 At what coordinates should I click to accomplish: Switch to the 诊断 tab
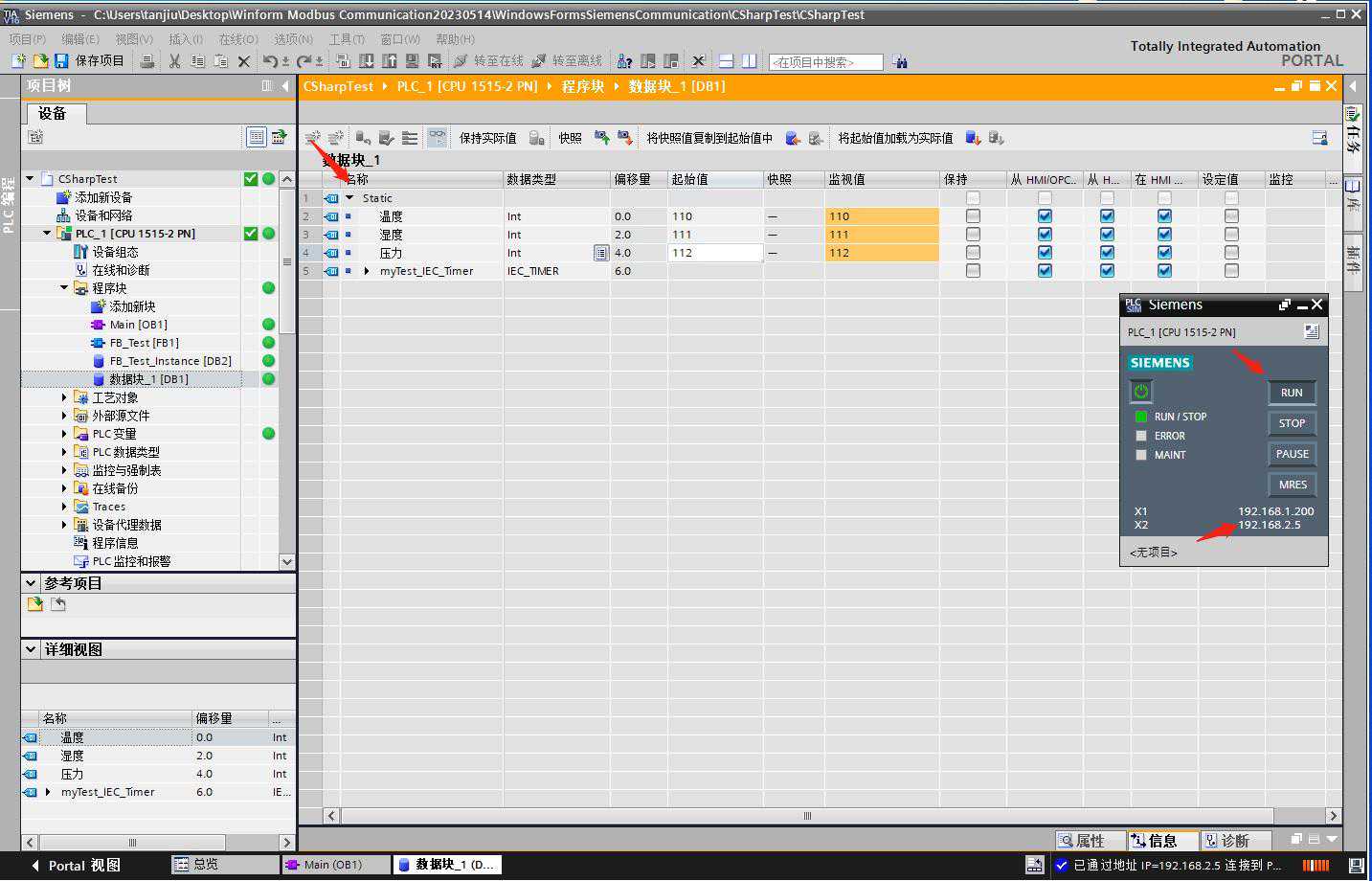point(1227,841)
